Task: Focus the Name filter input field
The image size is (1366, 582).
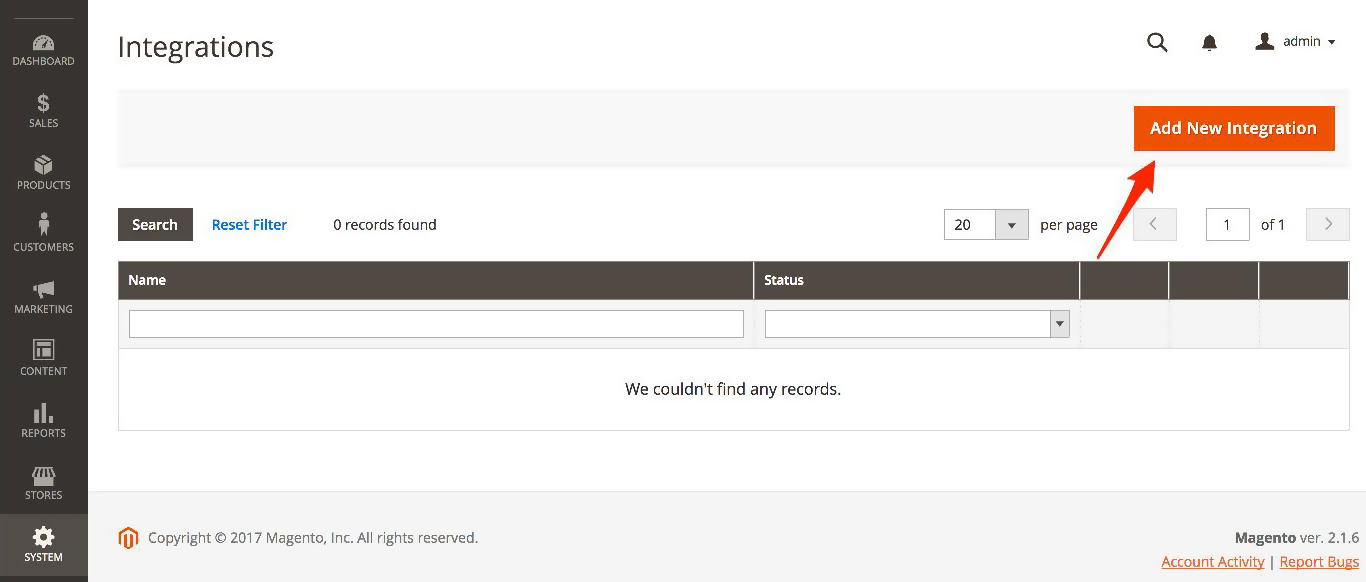Action: pyautogui.click(x=436, y=324)
